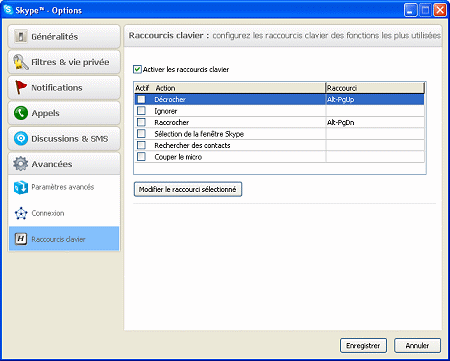450x361 pixels.
Task: Open the Appels options section
Action: coord(64,113)
